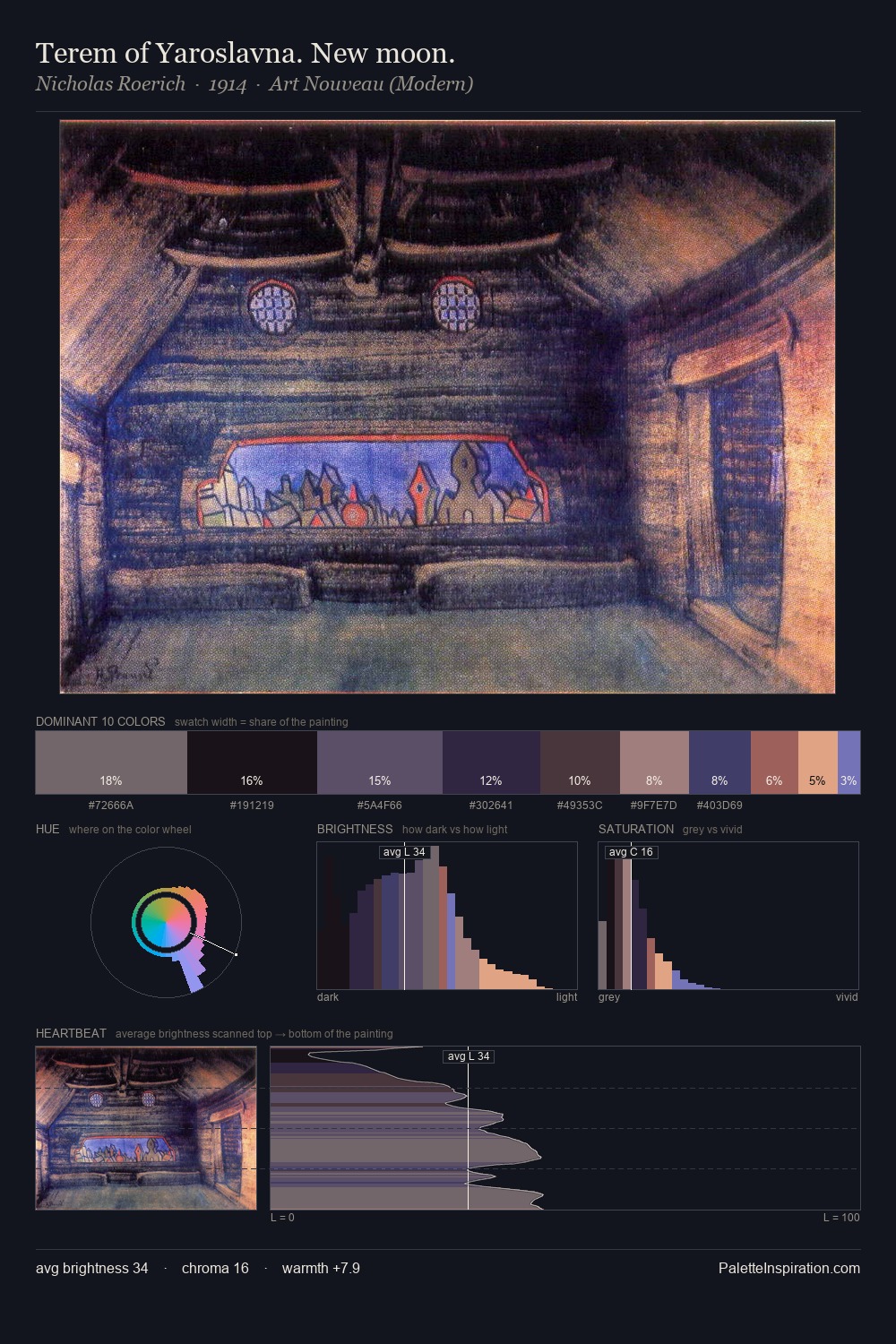Viewport: 896px width, 1344px height.
Task: Click the hex label '#49353C'
Action: tap(580, 805)
